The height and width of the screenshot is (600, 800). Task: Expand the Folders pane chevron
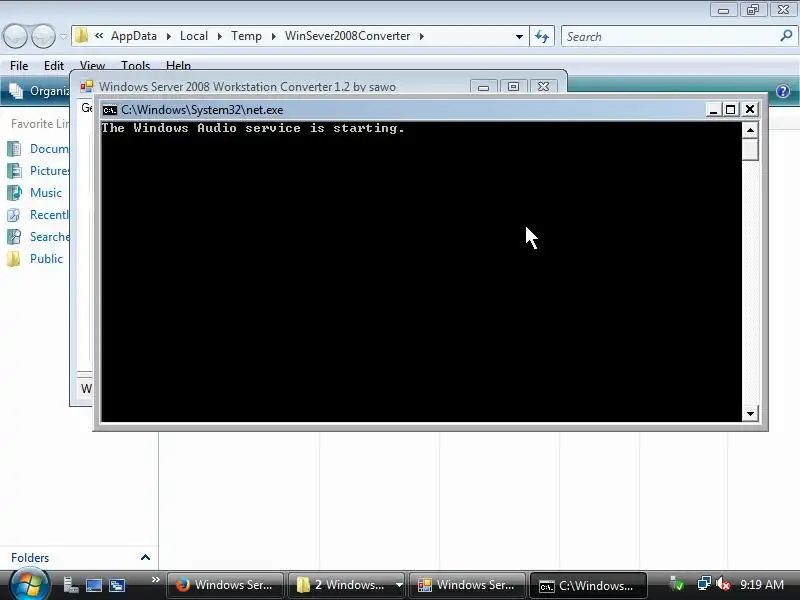click(145, 557)
